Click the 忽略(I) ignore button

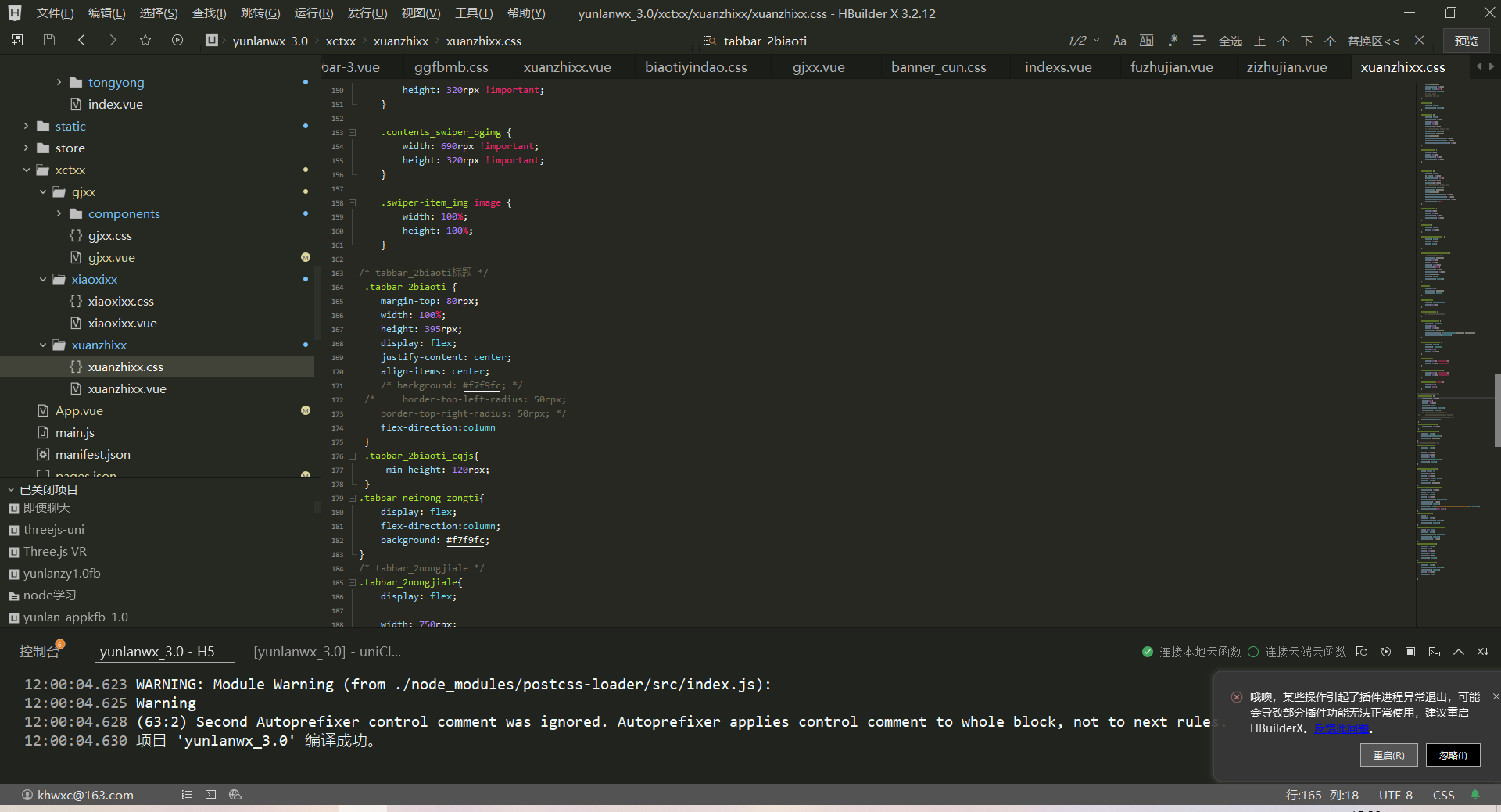(1453, 755)
